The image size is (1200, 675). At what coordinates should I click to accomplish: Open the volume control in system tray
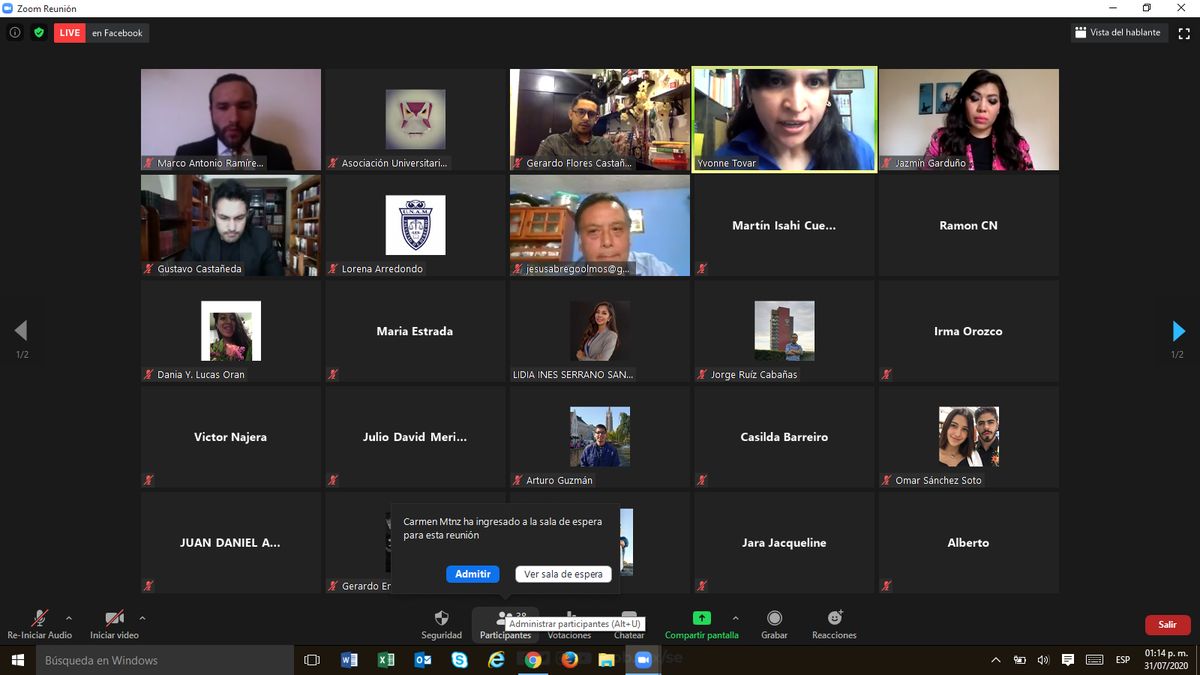(1043, 660)
